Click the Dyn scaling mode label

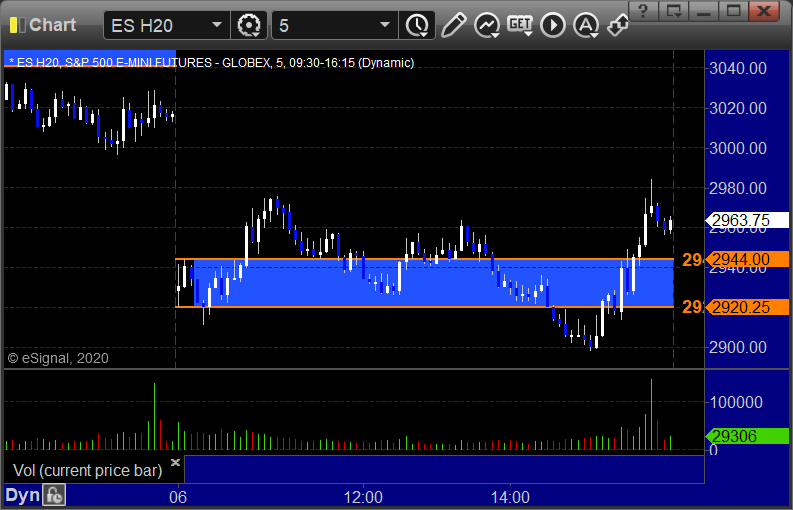point(22,495)
